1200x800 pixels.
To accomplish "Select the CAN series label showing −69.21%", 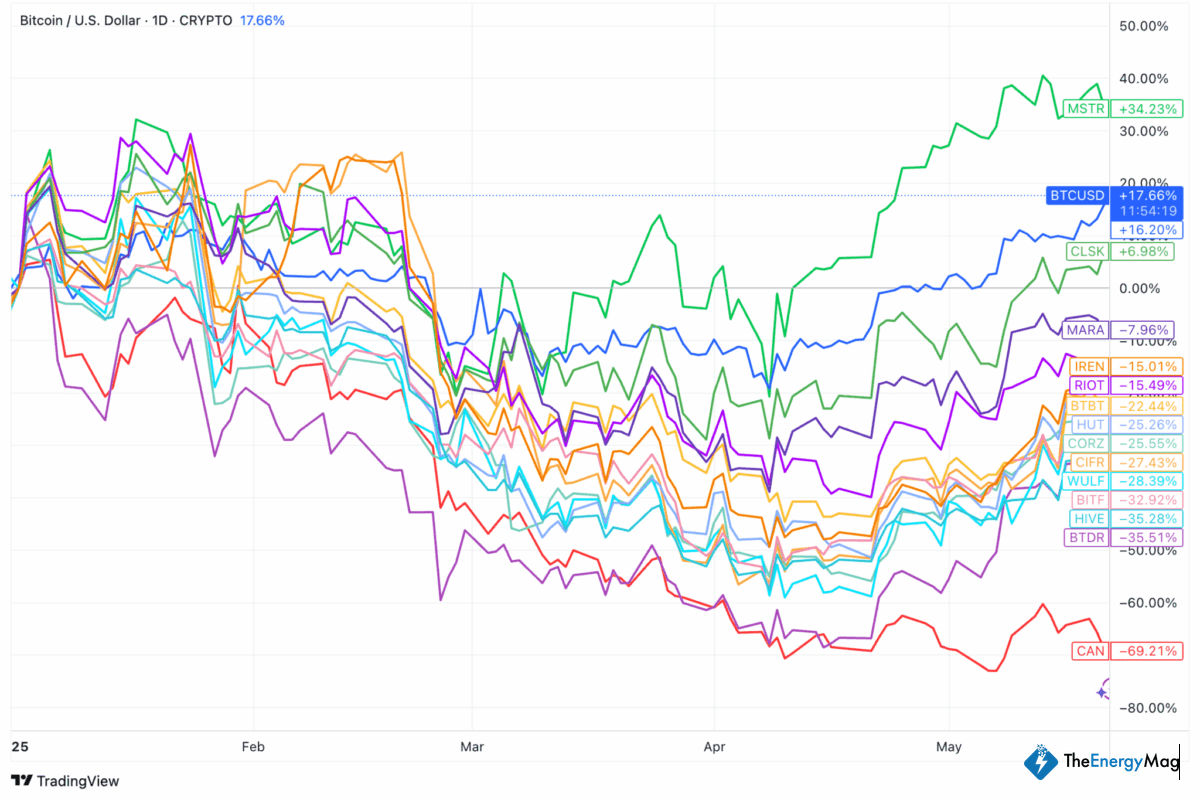I will click(x=1090, y=651).
